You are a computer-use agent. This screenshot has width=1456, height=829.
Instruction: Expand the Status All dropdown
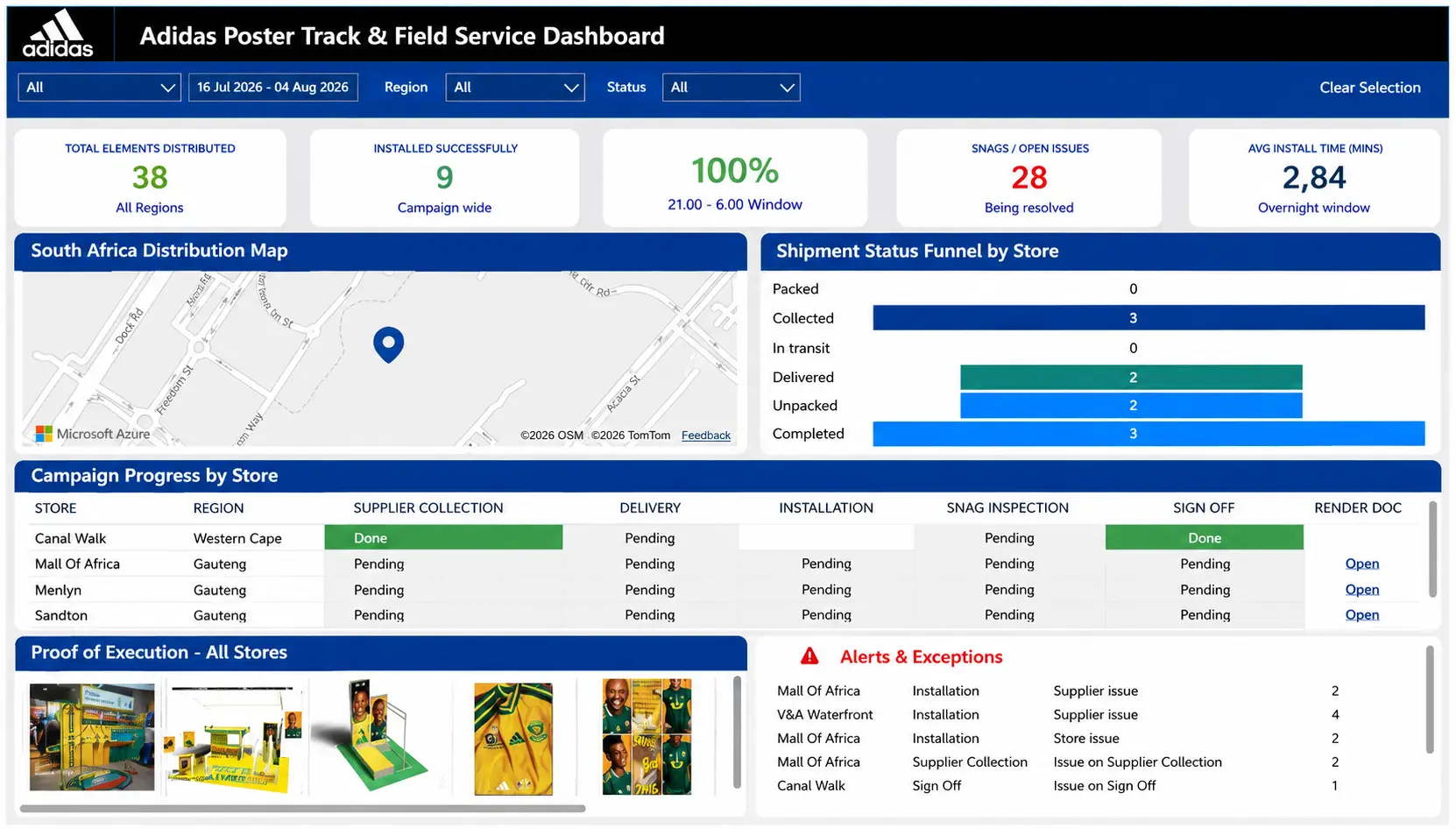(731, 88)
